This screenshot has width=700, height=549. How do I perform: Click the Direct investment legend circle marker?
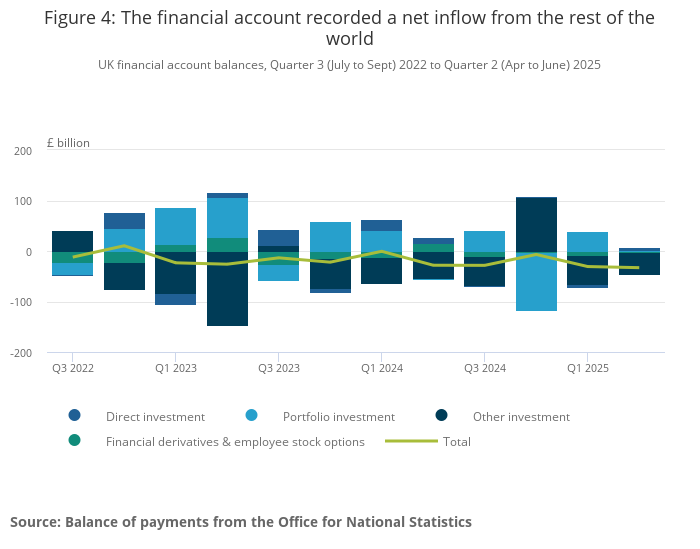[x=74, y=416]
